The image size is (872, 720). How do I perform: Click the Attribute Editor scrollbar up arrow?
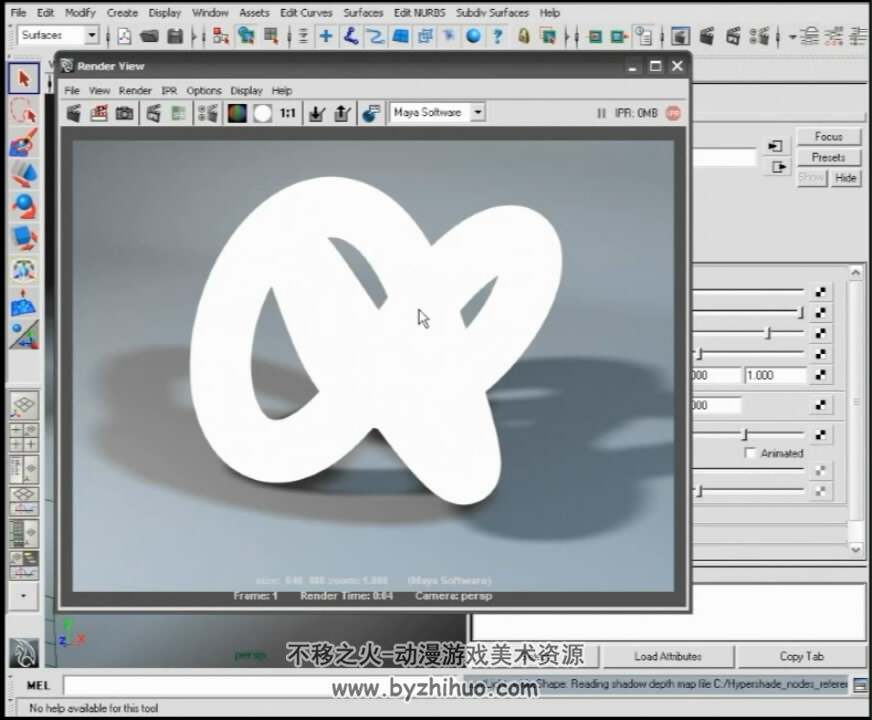point(855,272)
